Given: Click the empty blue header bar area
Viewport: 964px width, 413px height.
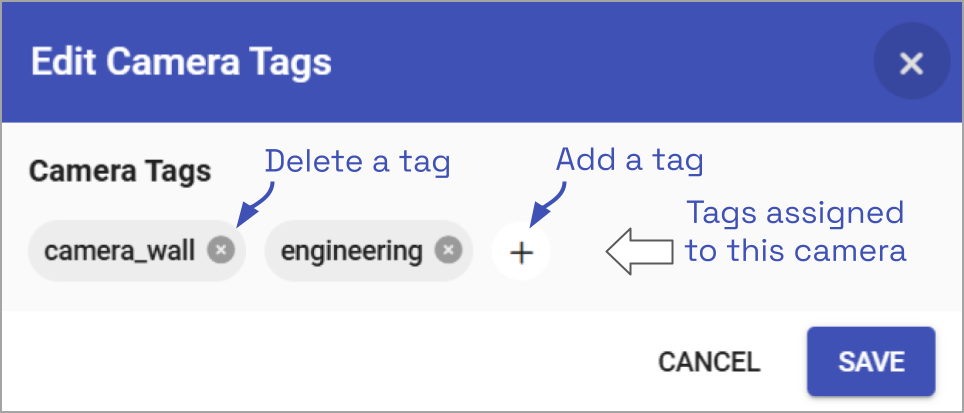Looking at the screenshot, I should (x=600, y=63).
